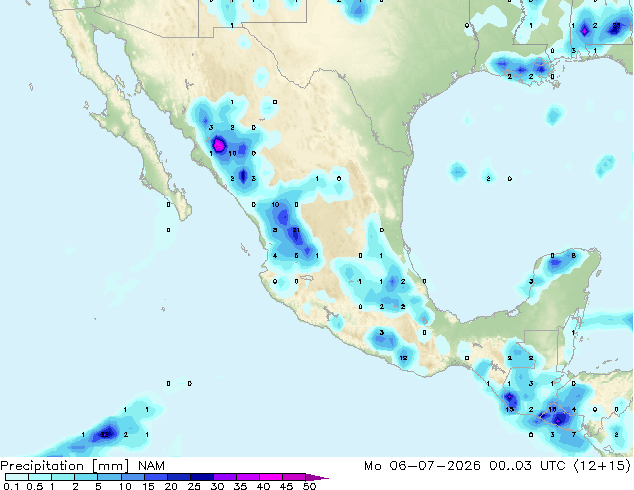Click the legend swatch between 5 and 10
The width and height of the screenshot is (634, 490).
(109, 477)
